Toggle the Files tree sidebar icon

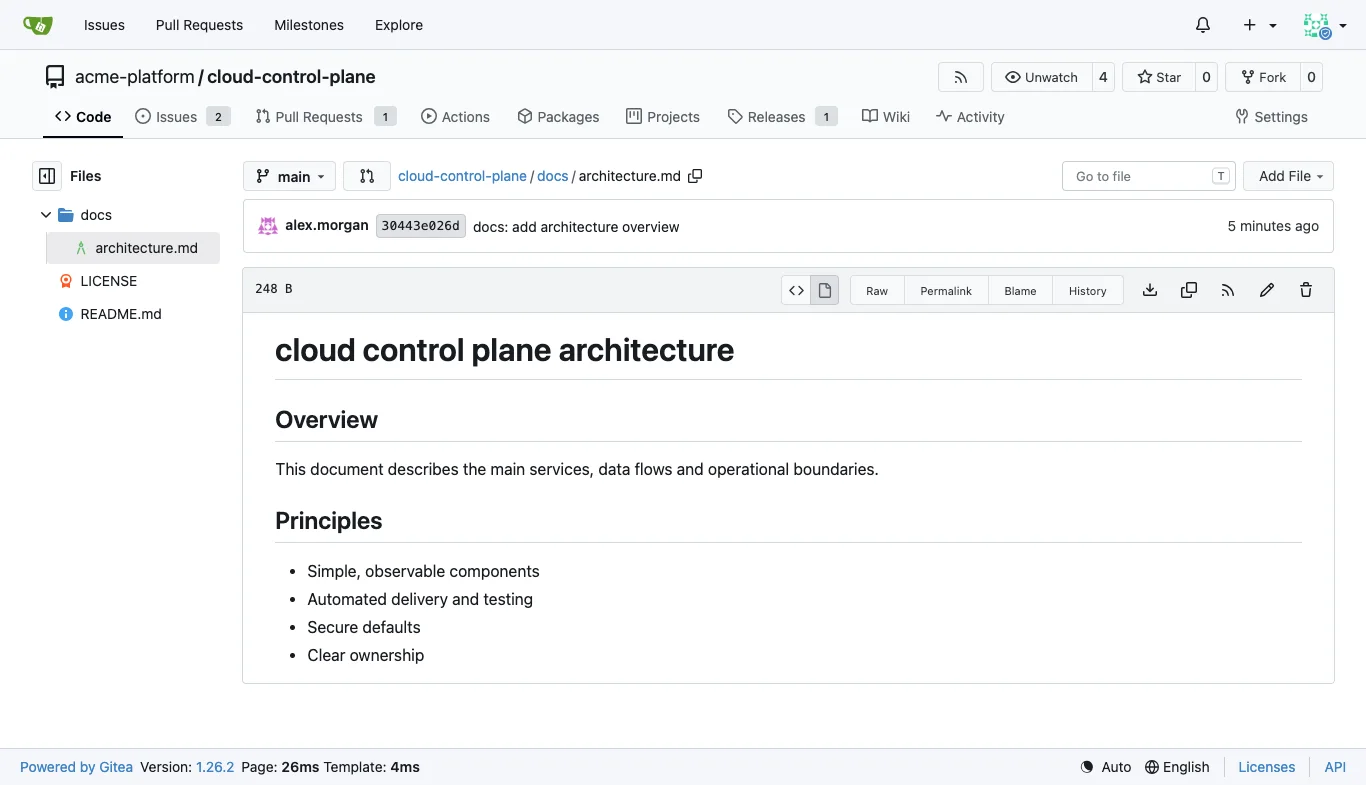point(47,176)
